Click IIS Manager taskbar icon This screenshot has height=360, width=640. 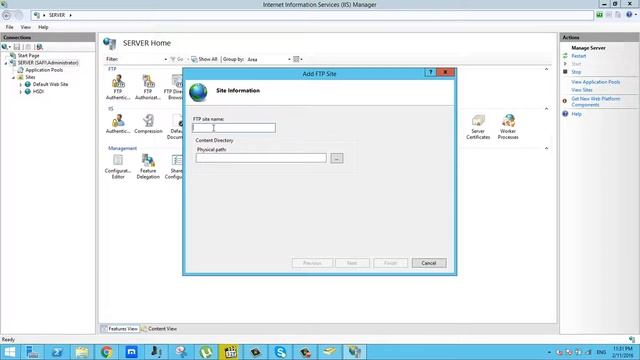[x=355, y=352]
